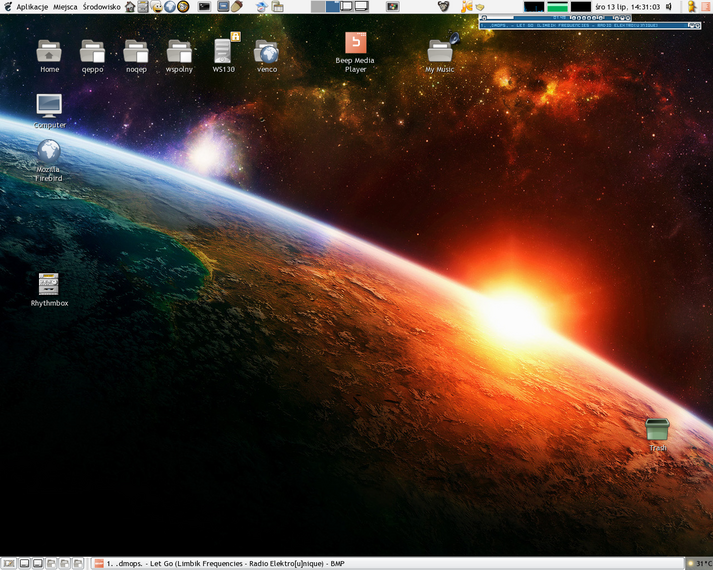
Task: Launch the blue globe web browser in panel
Action: pyautogui.click(x=170, y=6)
